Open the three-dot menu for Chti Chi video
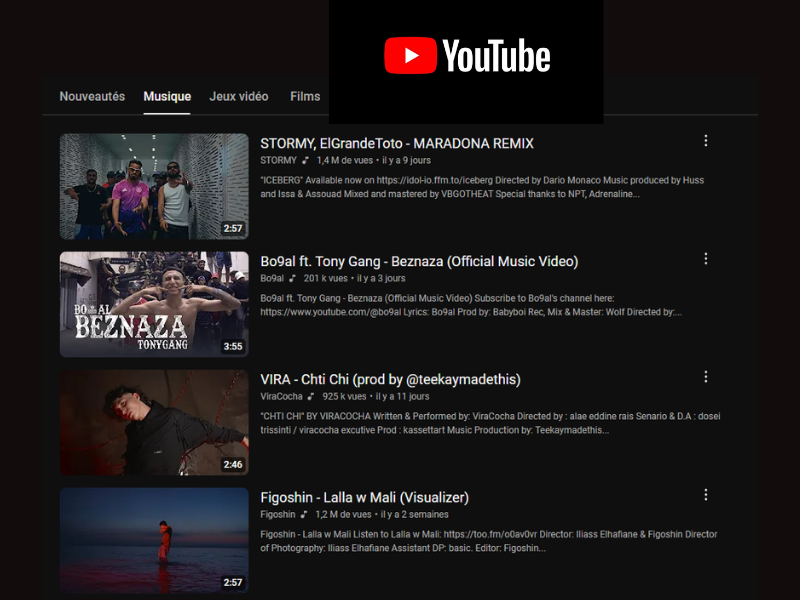 coord(706,377)
